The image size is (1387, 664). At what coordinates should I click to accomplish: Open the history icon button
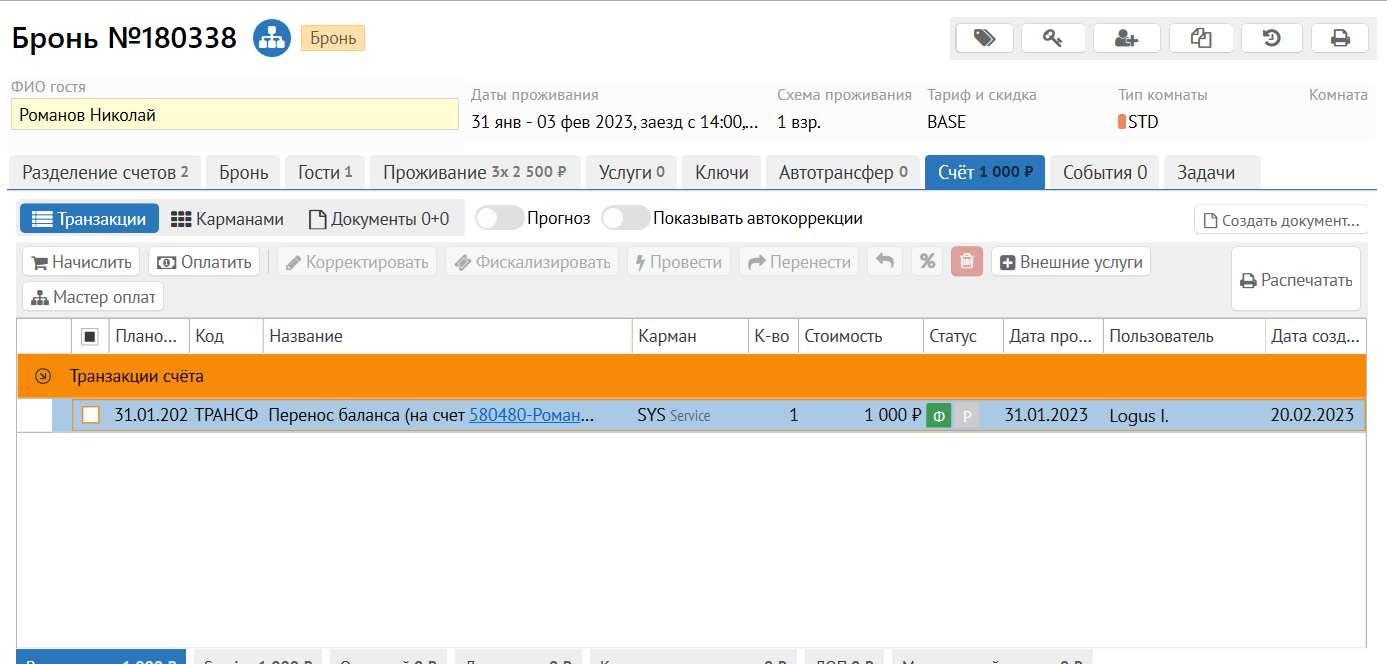pos(1272,38)
